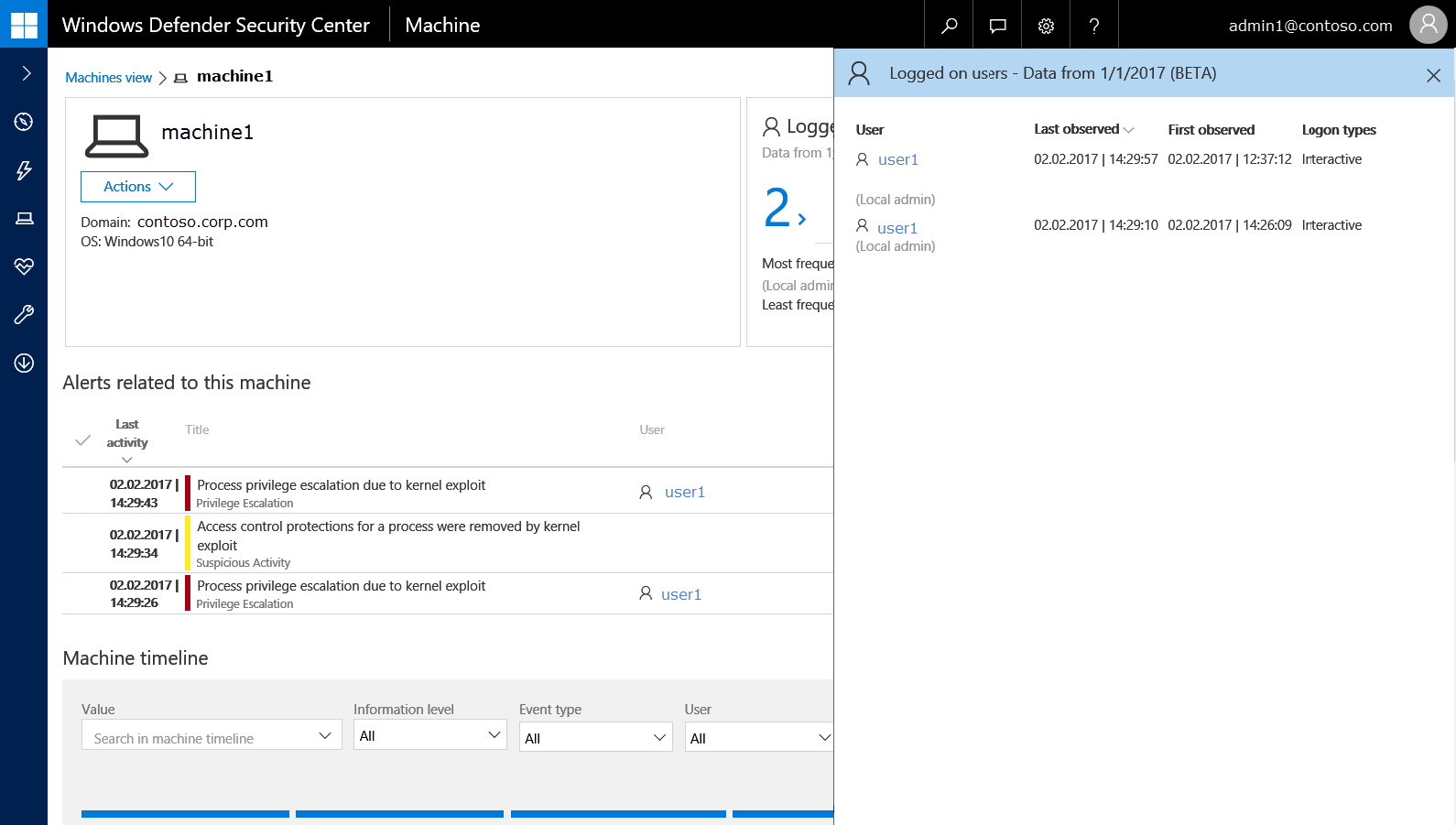Open Access control protections removed alert
The height and width of the screenshot is (825, 1456).
pyautogui.click(x=388, y=536)
